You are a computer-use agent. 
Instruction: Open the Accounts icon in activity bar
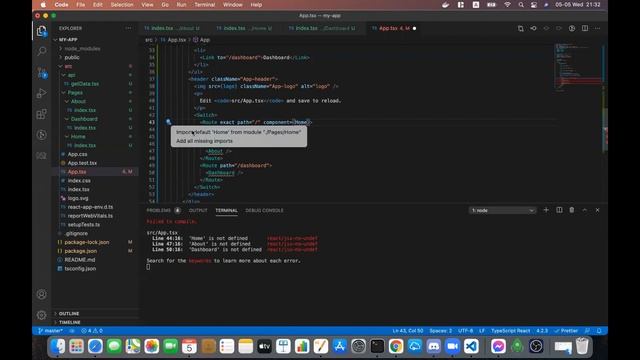(42, 294)
